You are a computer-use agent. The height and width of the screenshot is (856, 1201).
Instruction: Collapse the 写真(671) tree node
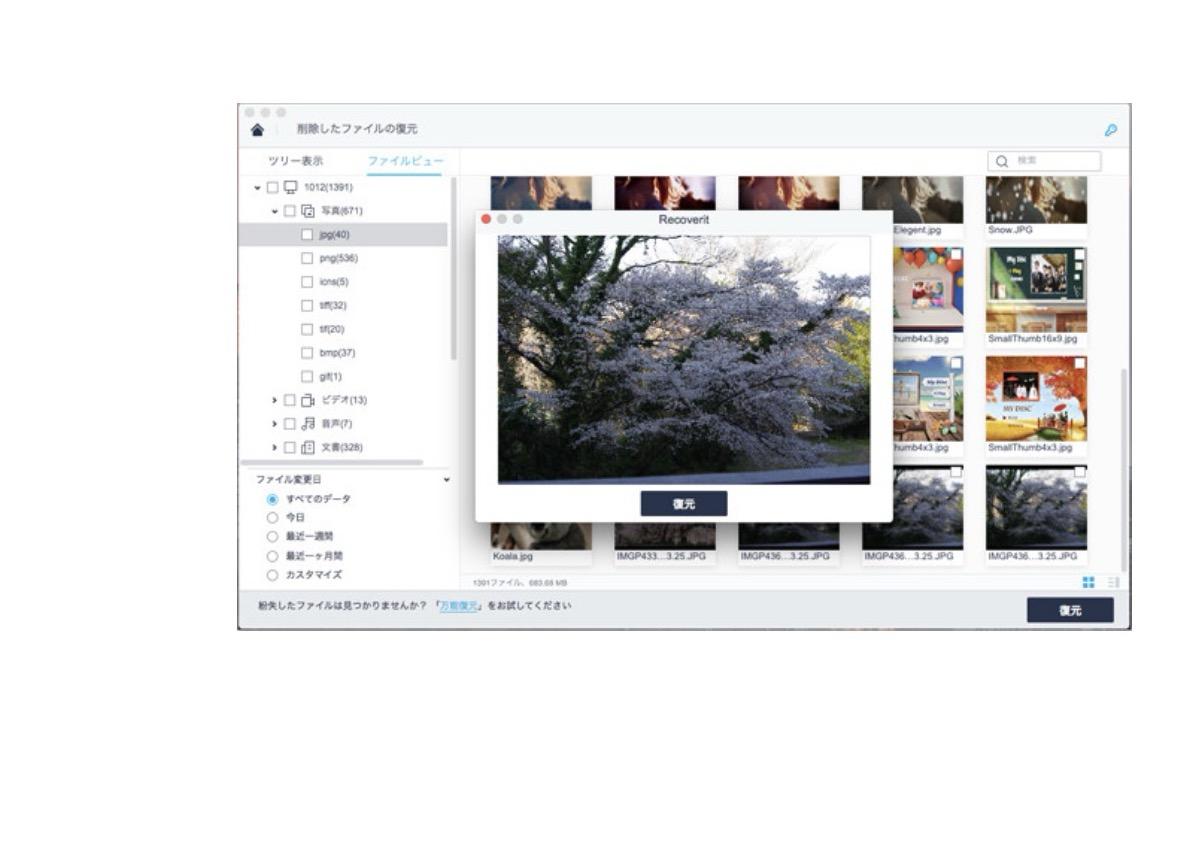coord(275,211)
